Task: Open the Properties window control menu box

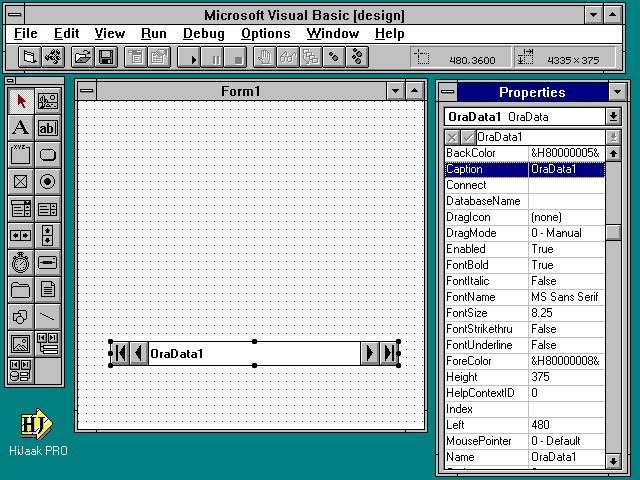Action: pyautogui.click(x=447, y=92)
